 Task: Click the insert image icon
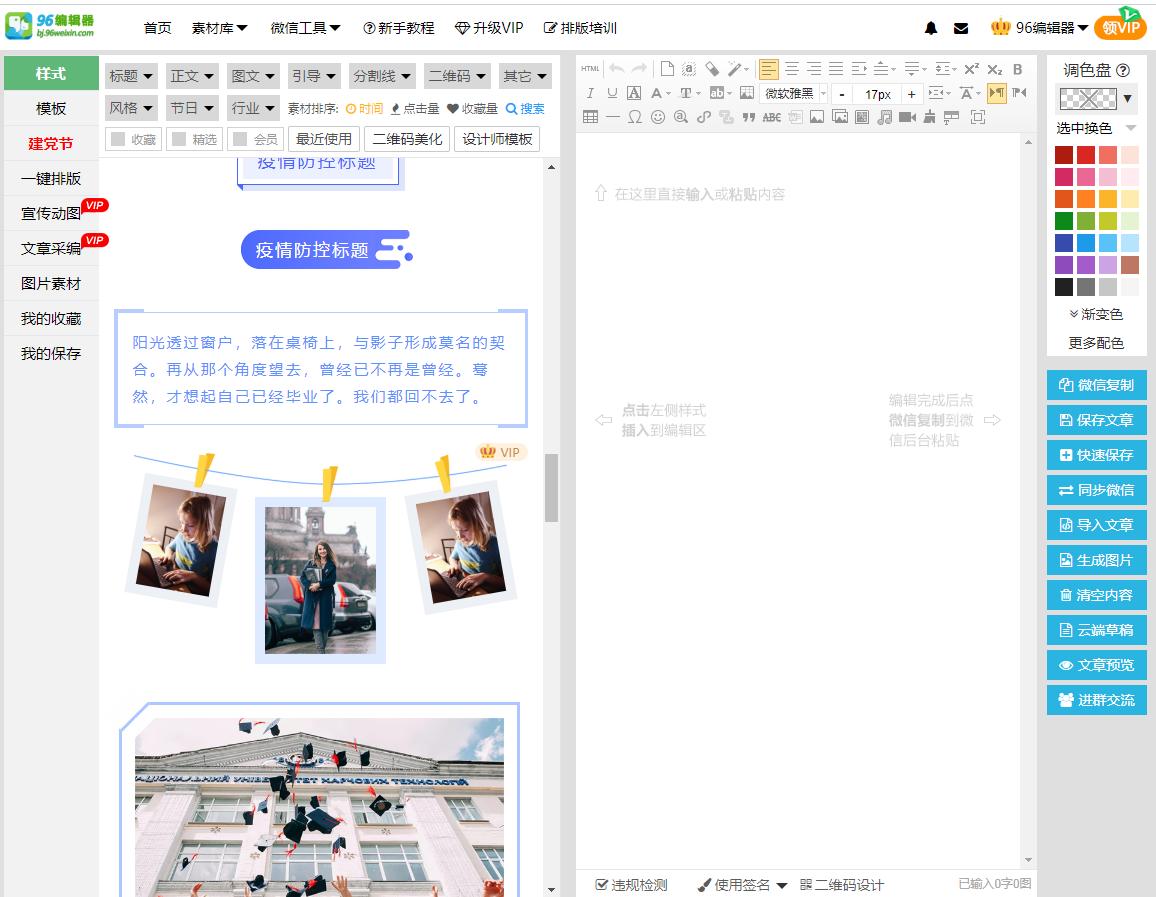(816, 116)
